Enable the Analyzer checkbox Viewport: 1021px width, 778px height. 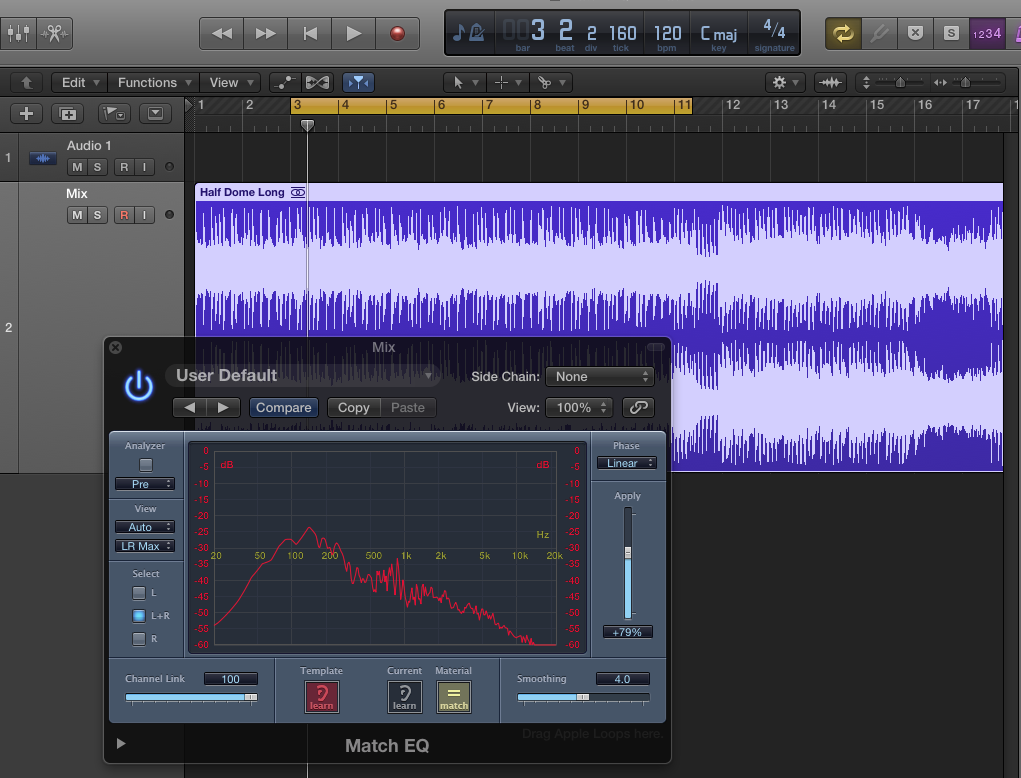point(146,465)
